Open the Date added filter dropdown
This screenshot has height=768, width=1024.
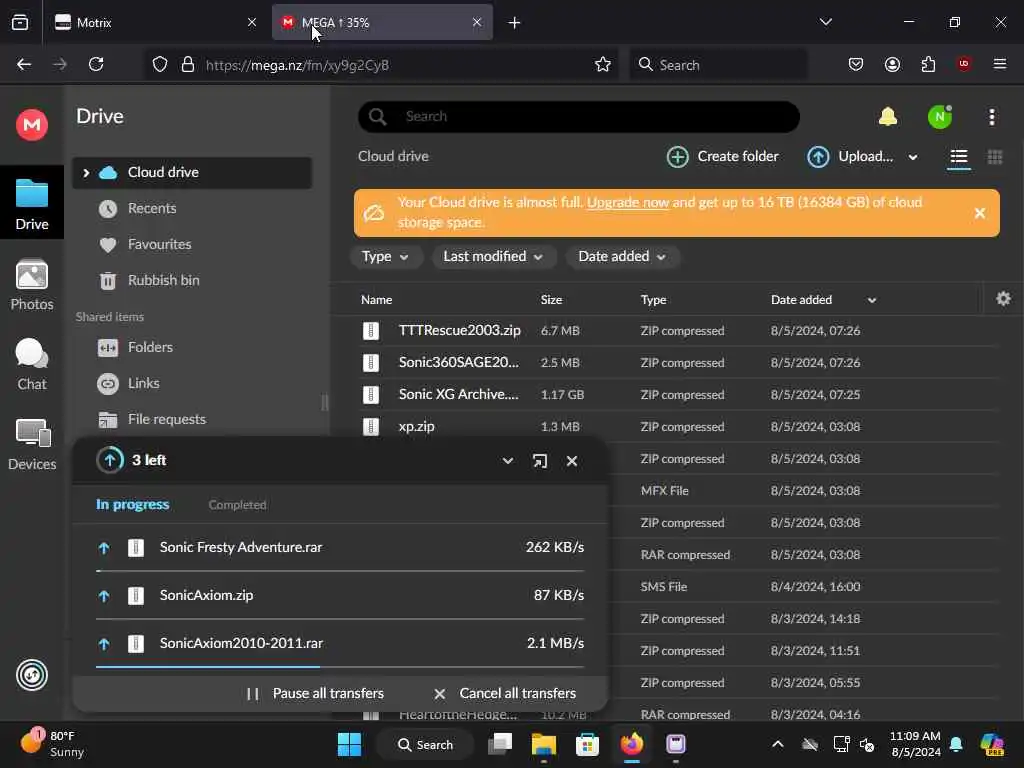(622, 257)
